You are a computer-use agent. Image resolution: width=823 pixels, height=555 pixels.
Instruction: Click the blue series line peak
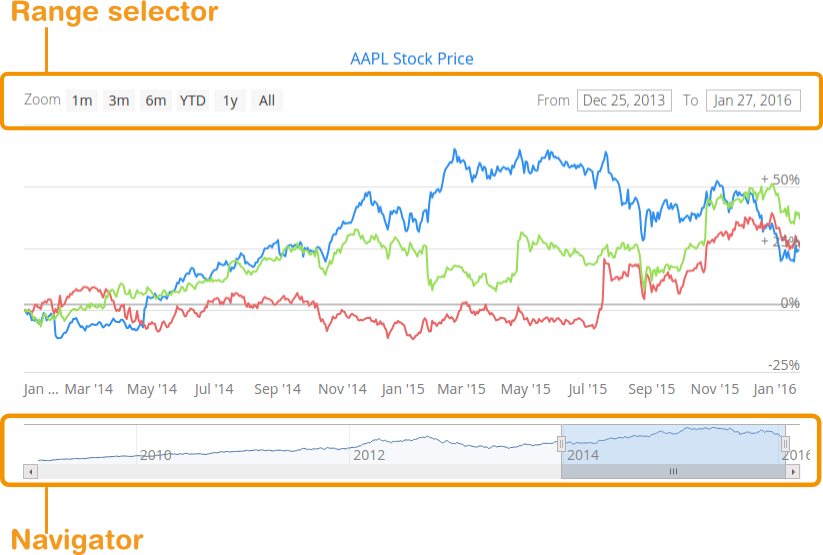pos(455,152)
